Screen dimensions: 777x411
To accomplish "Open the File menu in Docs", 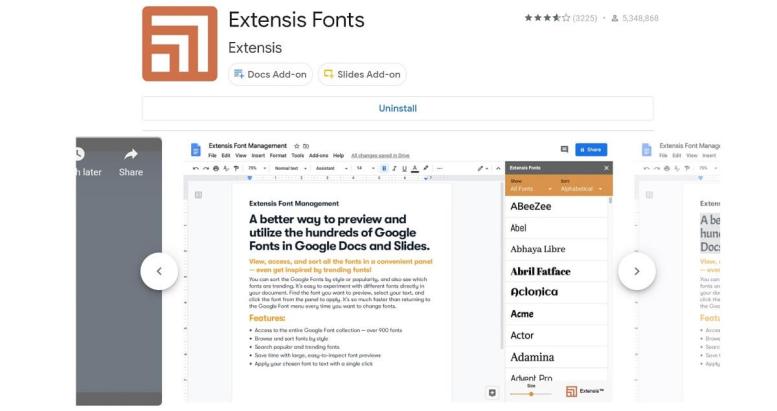I will tap(212, 155).
